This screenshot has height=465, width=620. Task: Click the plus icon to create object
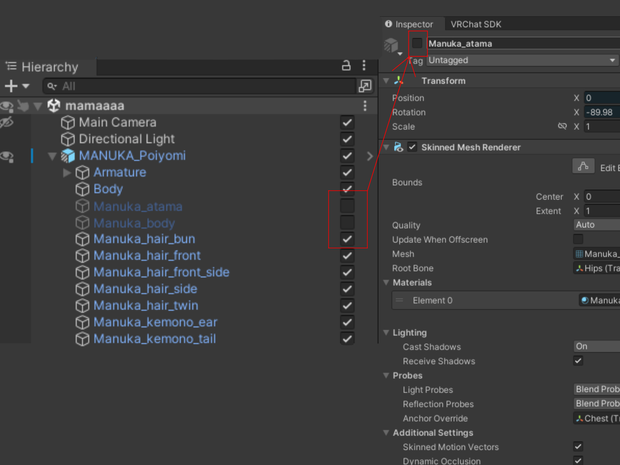click(11, 86)
